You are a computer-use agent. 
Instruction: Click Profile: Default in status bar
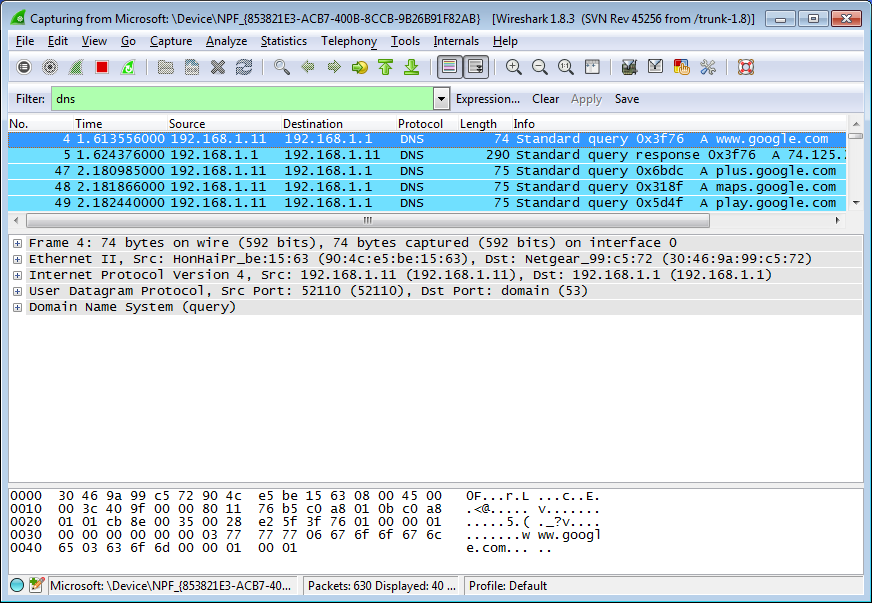(x=508, y=586)
